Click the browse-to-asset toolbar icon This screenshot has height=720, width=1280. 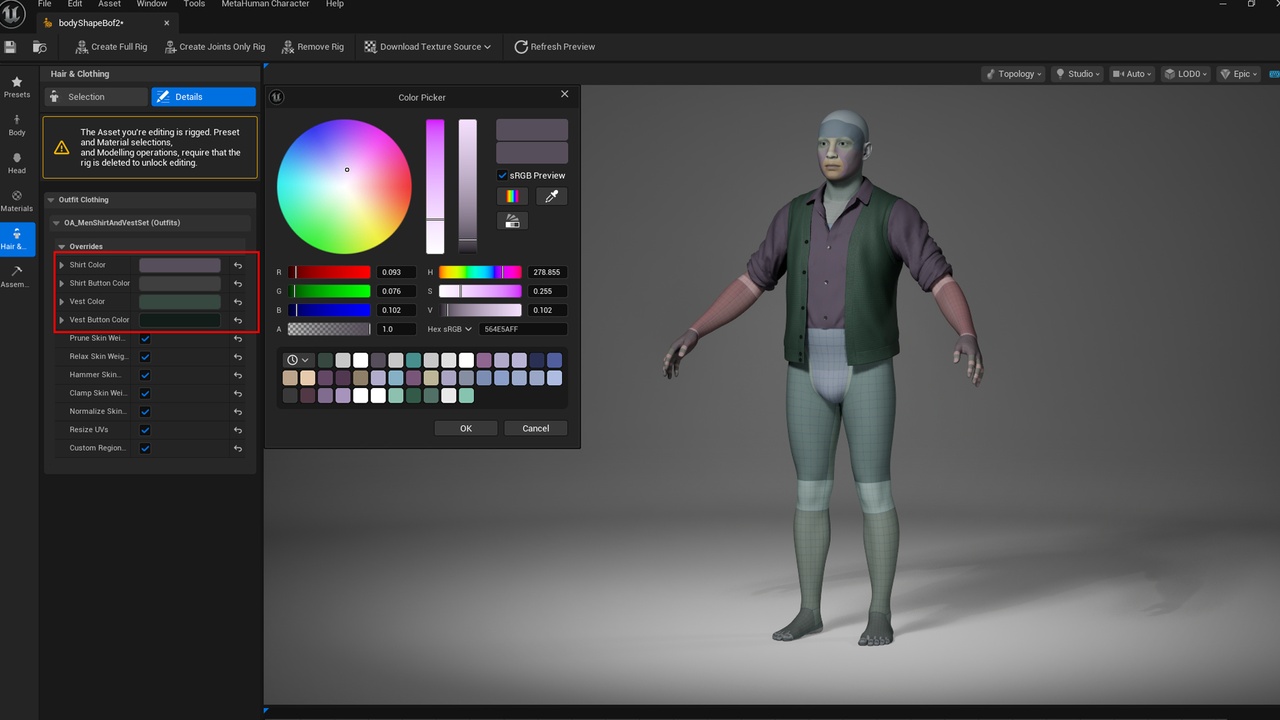(x=40, y=46)
